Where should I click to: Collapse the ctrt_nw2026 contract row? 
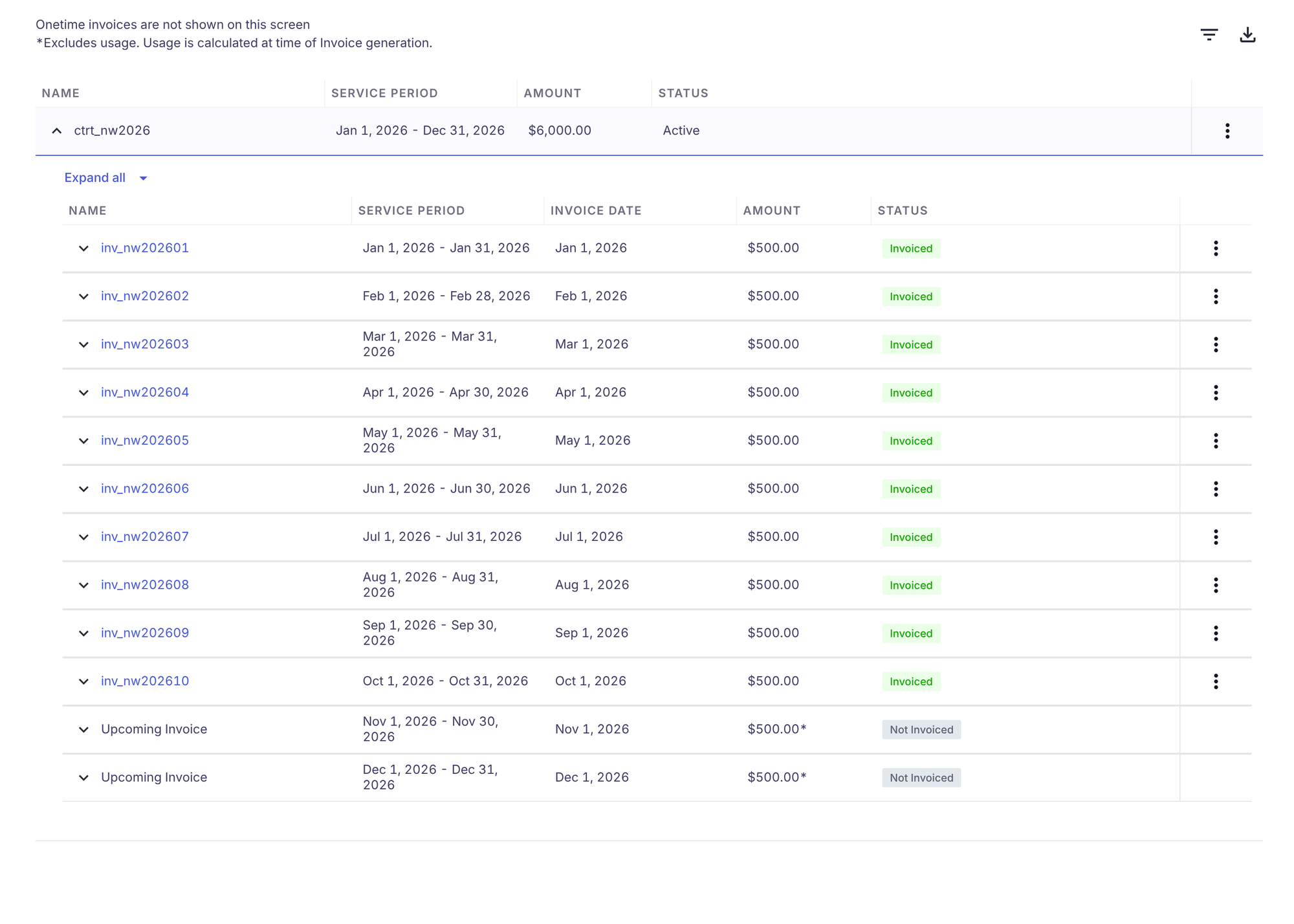pyautogui.click(x=57, y=131)
